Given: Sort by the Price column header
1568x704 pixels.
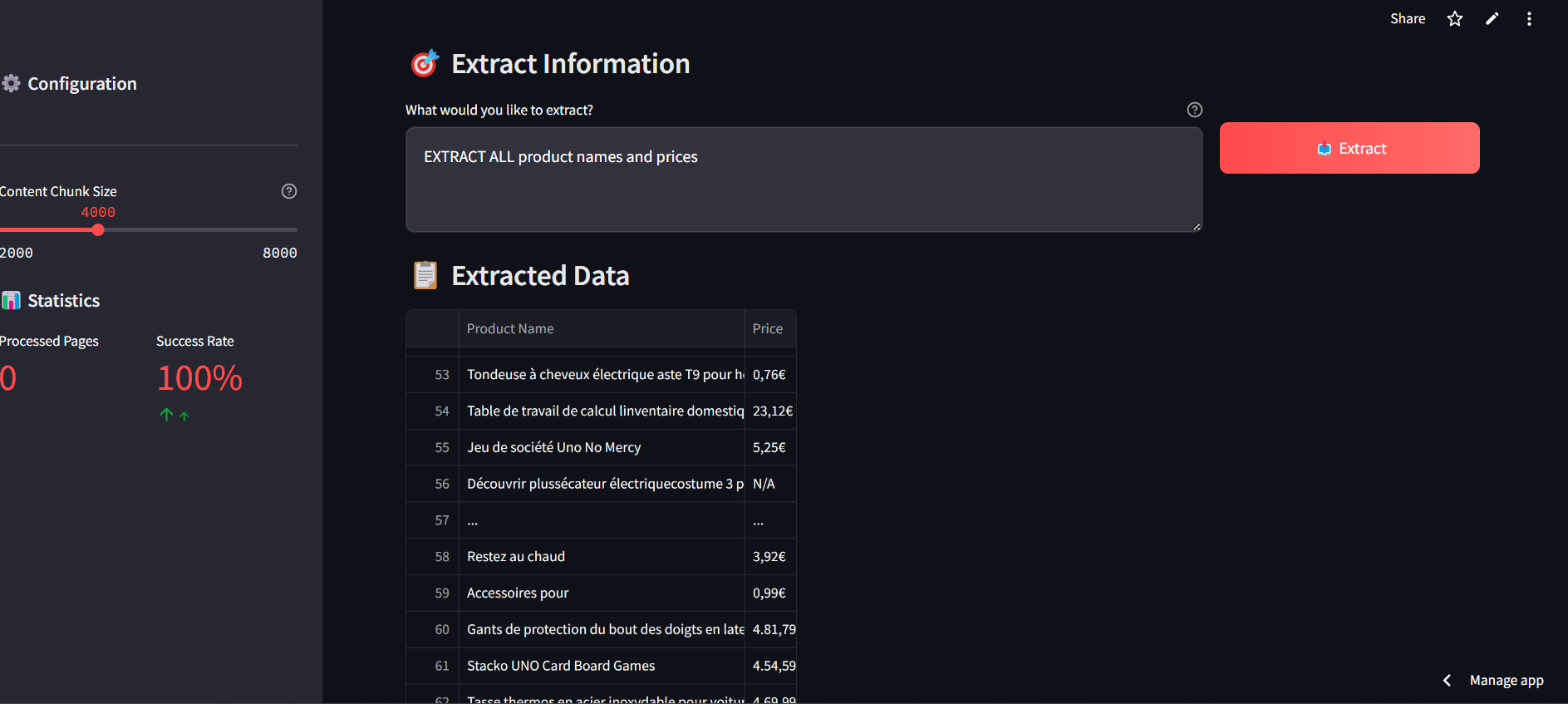Looking at the screenshot, I should (x=770, y=328).
